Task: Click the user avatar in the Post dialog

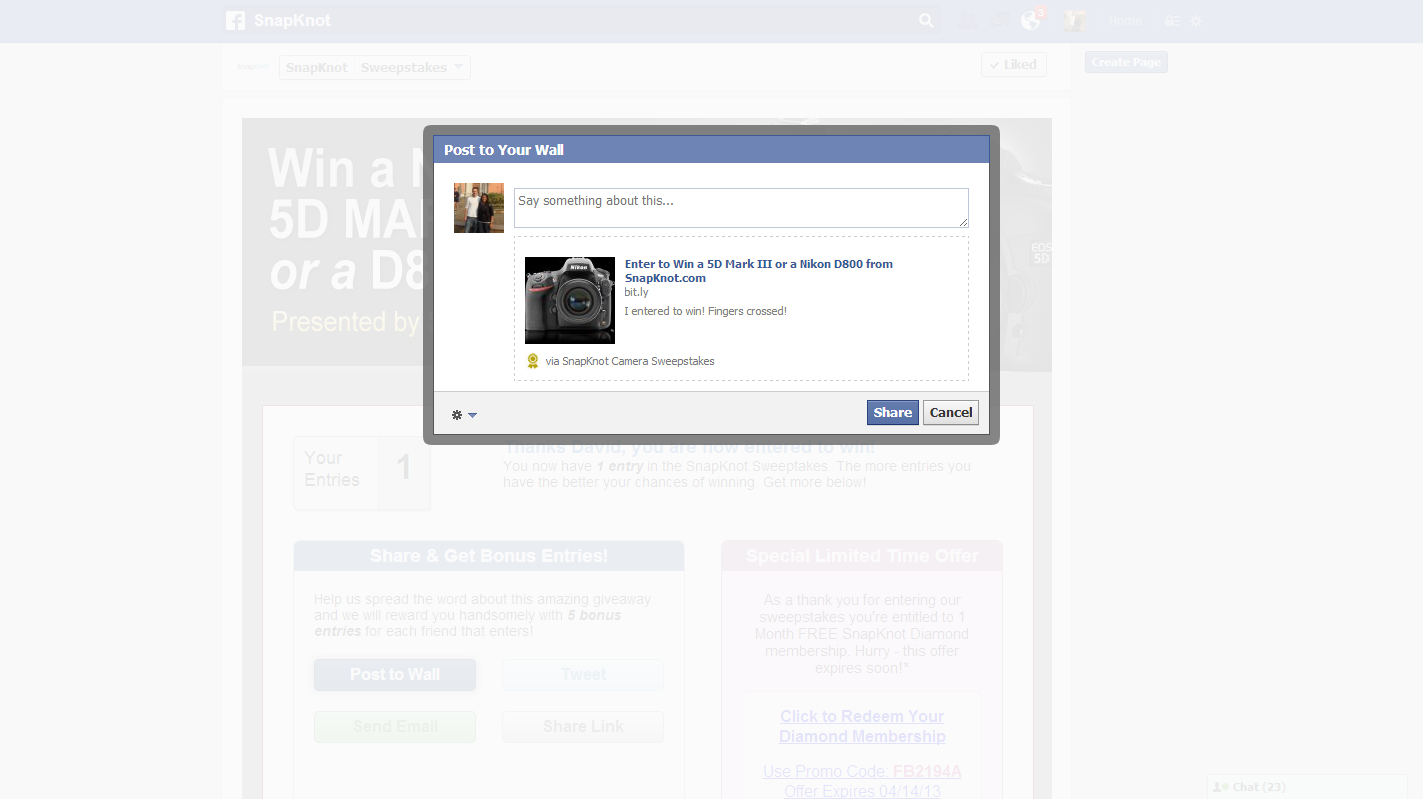Action: [x=479, y=208]
